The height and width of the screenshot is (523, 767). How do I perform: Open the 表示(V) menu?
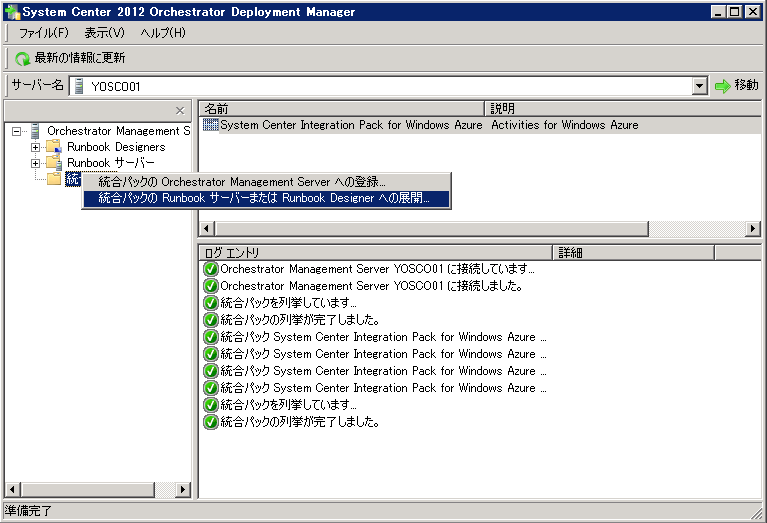(x=104, y=33)
